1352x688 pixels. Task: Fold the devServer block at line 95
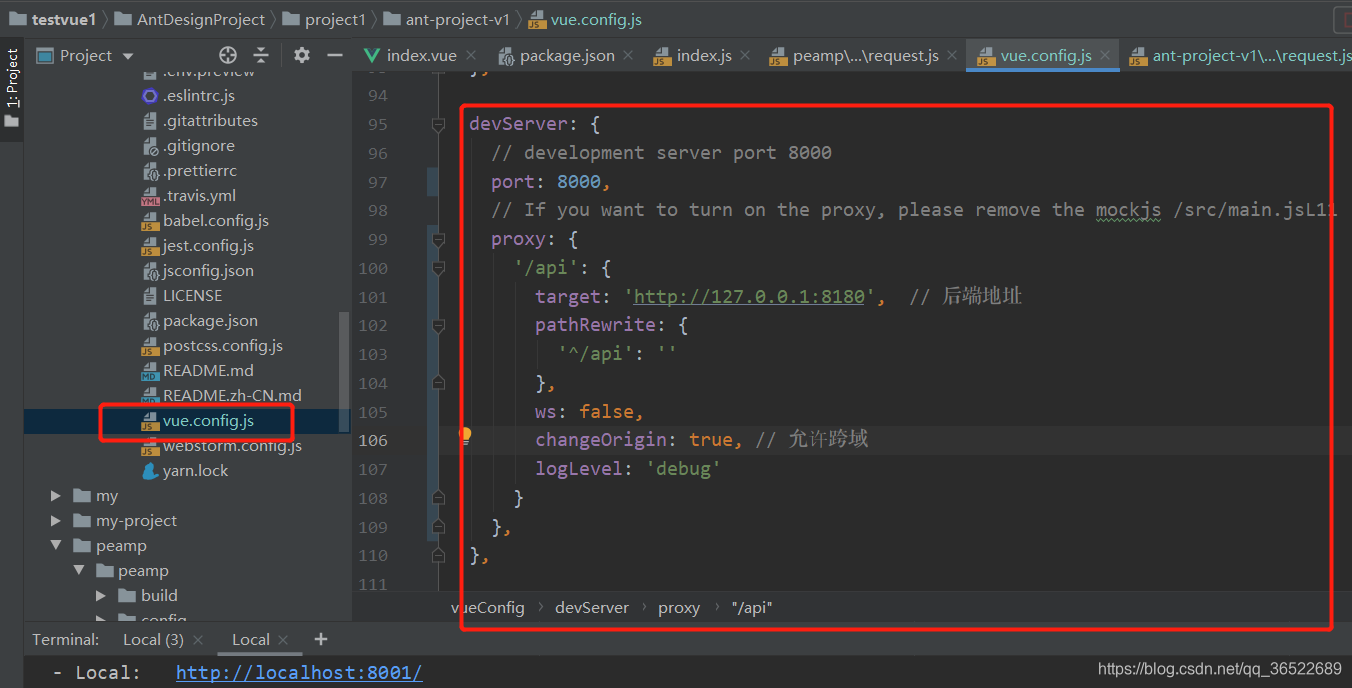pyautogui.click(x=438, y=125)
